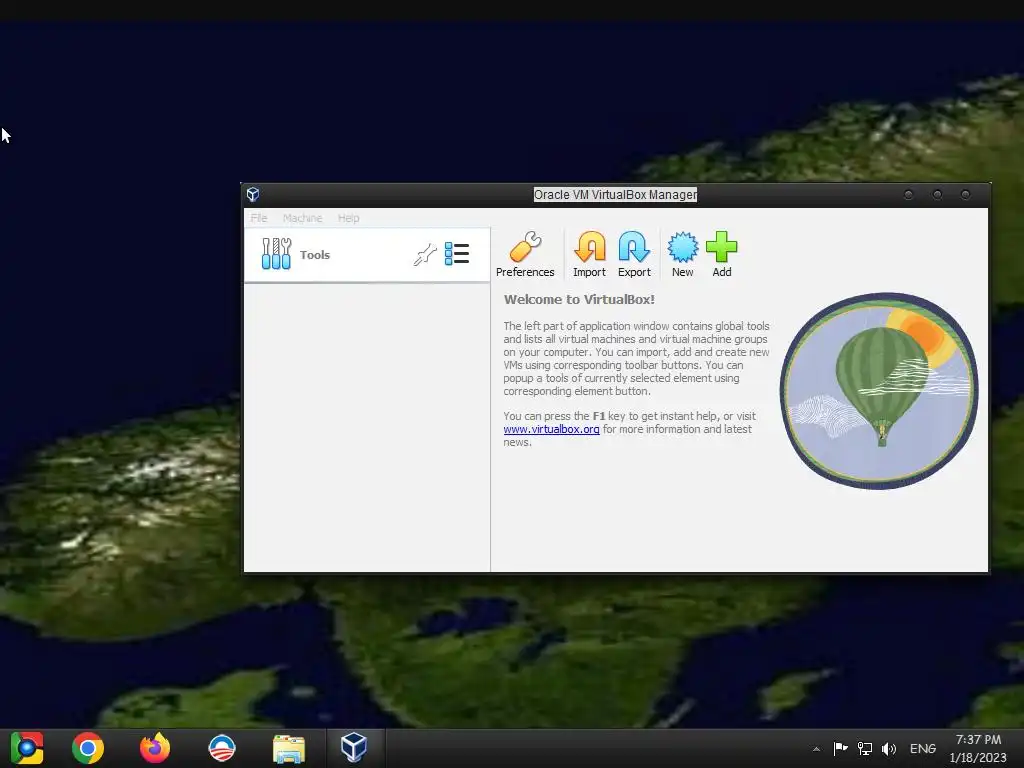
Task: Open Google Chrome from taskbar
Action: tap(88, 748)
